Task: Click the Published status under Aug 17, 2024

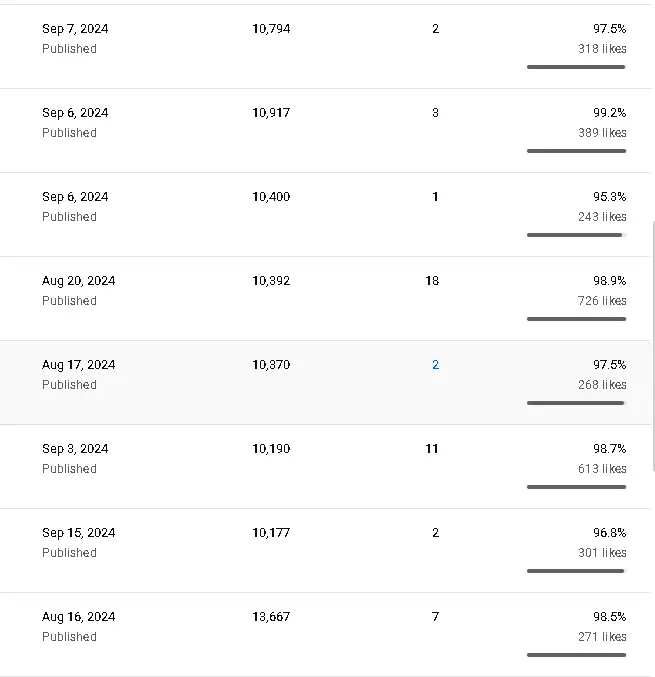Action: (69, 385)
